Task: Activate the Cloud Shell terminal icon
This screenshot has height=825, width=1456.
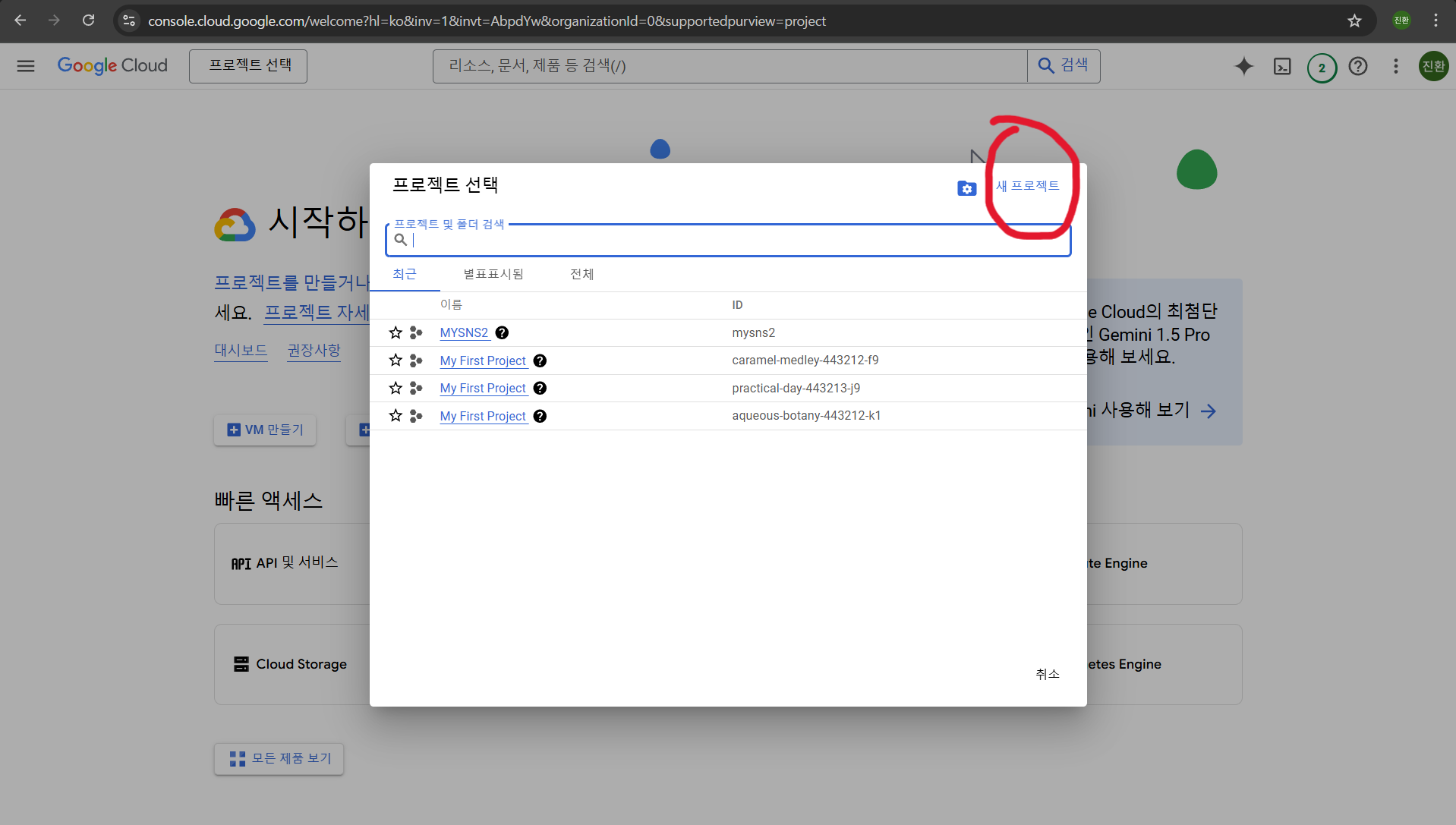Action: 1282,67
